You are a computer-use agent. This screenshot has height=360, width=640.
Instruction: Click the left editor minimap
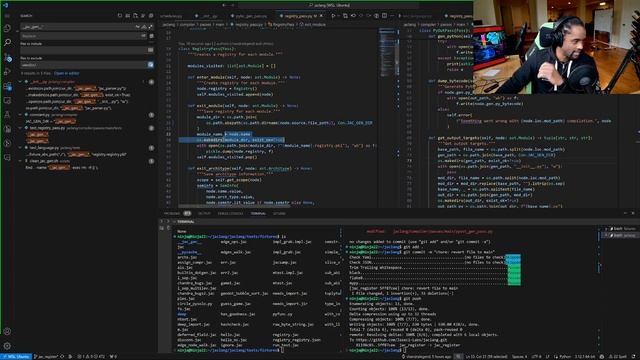[x=388, y=52]
